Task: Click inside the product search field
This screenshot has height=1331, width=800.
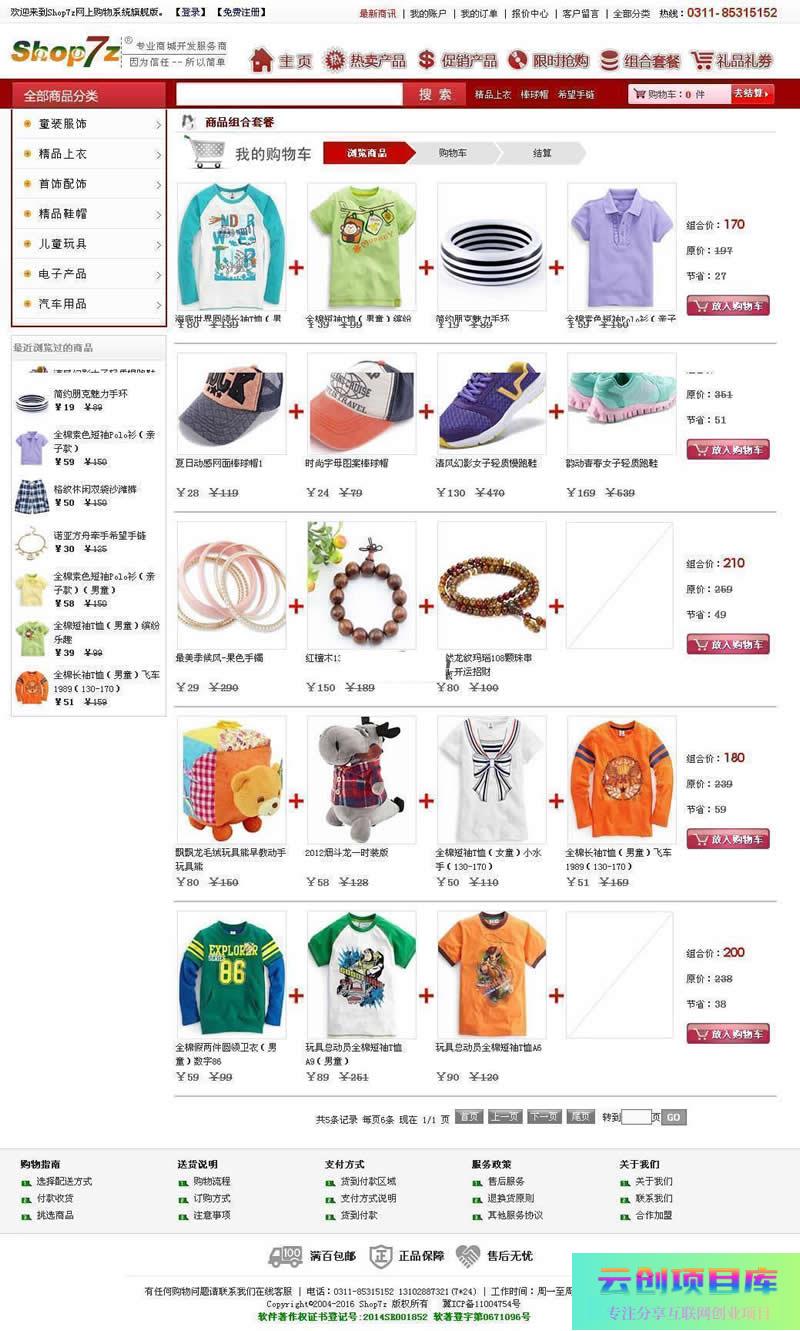Action: point(290,94)
